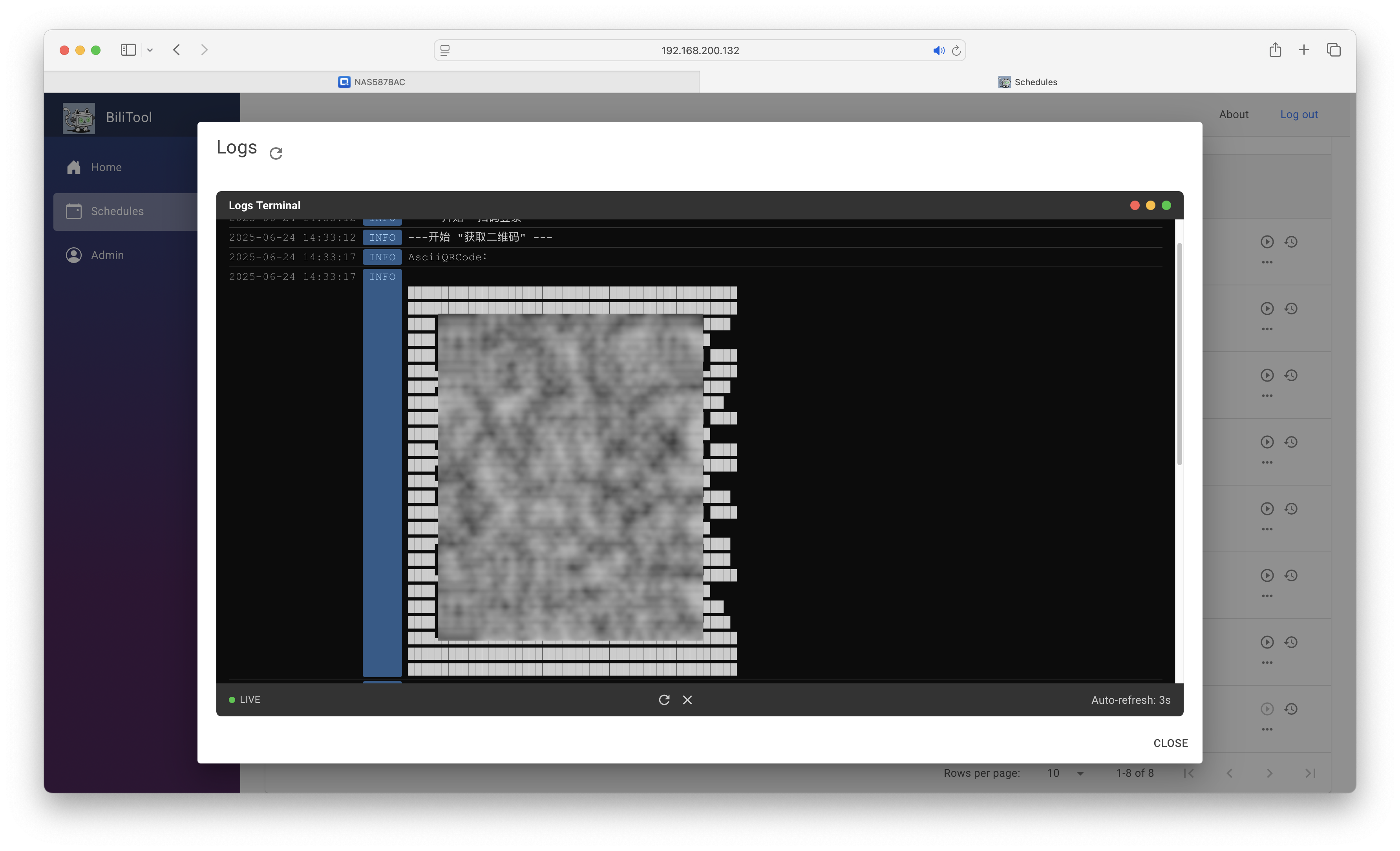Open a new Safari tab with plus icon
The image size is (1400, 851).
point(1304,50)
